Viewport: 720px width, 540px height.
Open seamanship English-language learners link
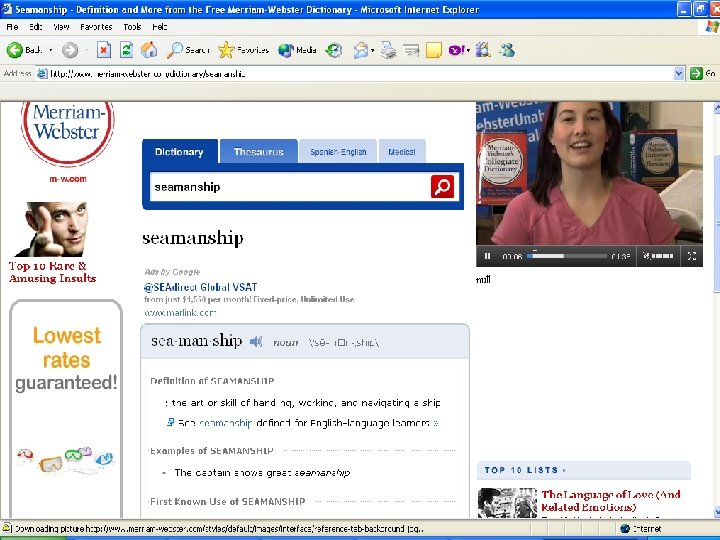[x=226, y=422]
